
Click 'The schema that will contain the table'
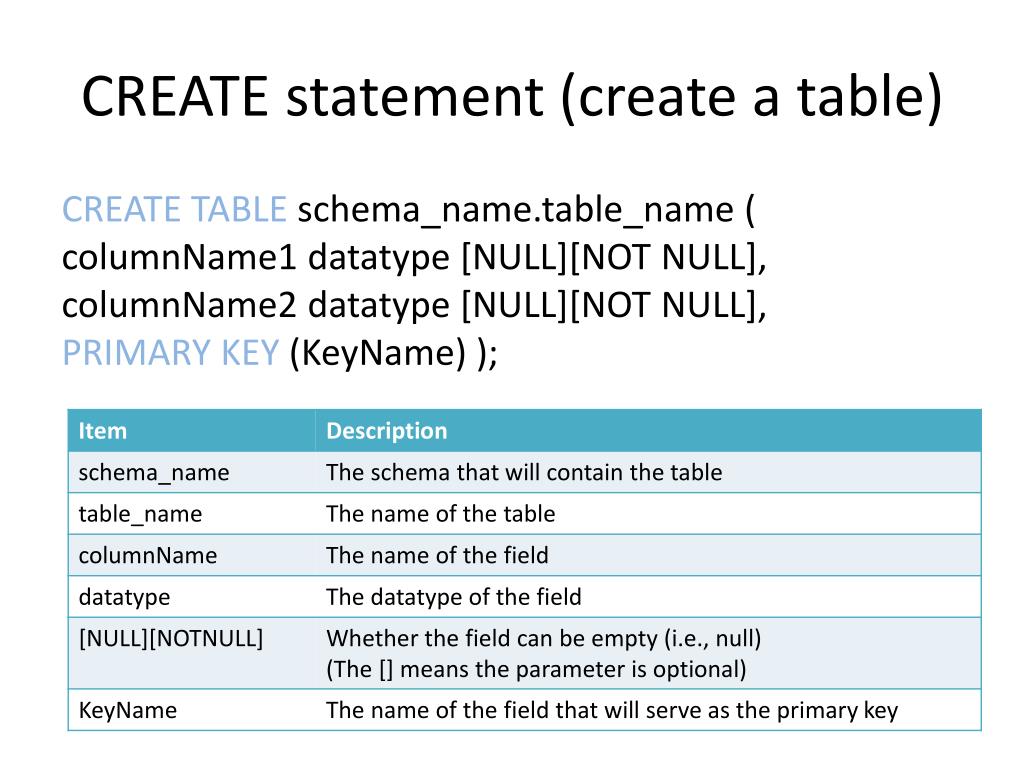tap(524, 473)
